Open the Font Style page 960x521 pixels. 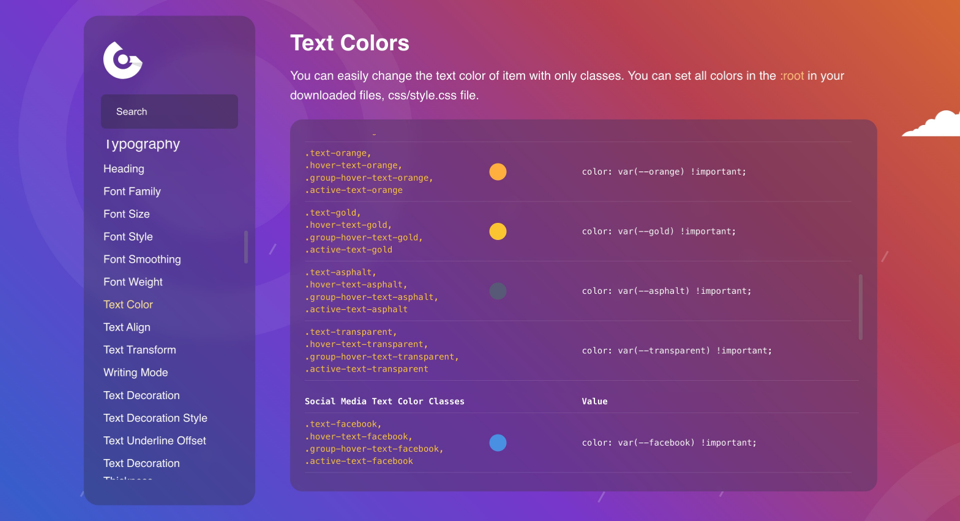[128, 237]
